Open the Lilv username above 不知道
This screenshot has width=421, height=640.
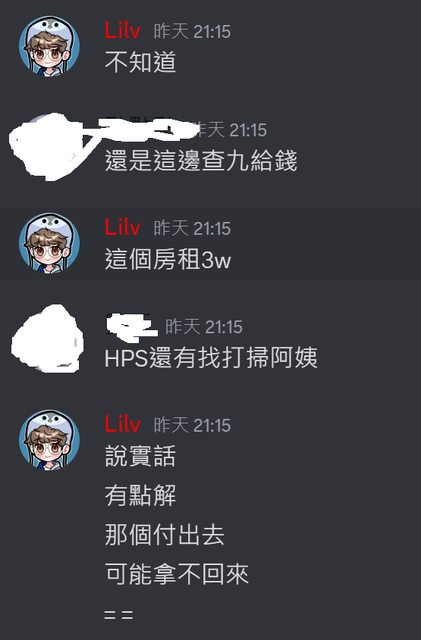(123, 31)
